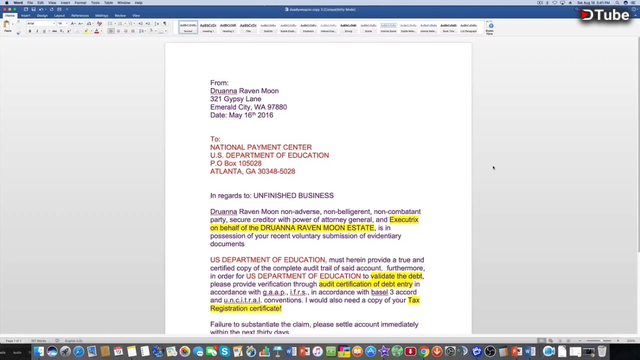
Task: Select center alignment button
Action: [118, 31]
